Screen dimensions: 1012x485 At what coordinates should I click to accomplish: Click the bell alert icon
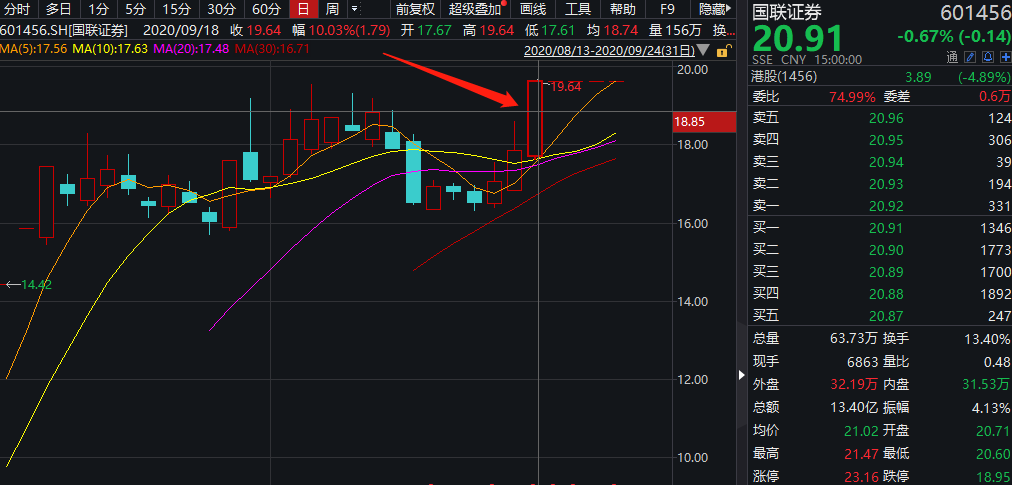coord(986,57)
